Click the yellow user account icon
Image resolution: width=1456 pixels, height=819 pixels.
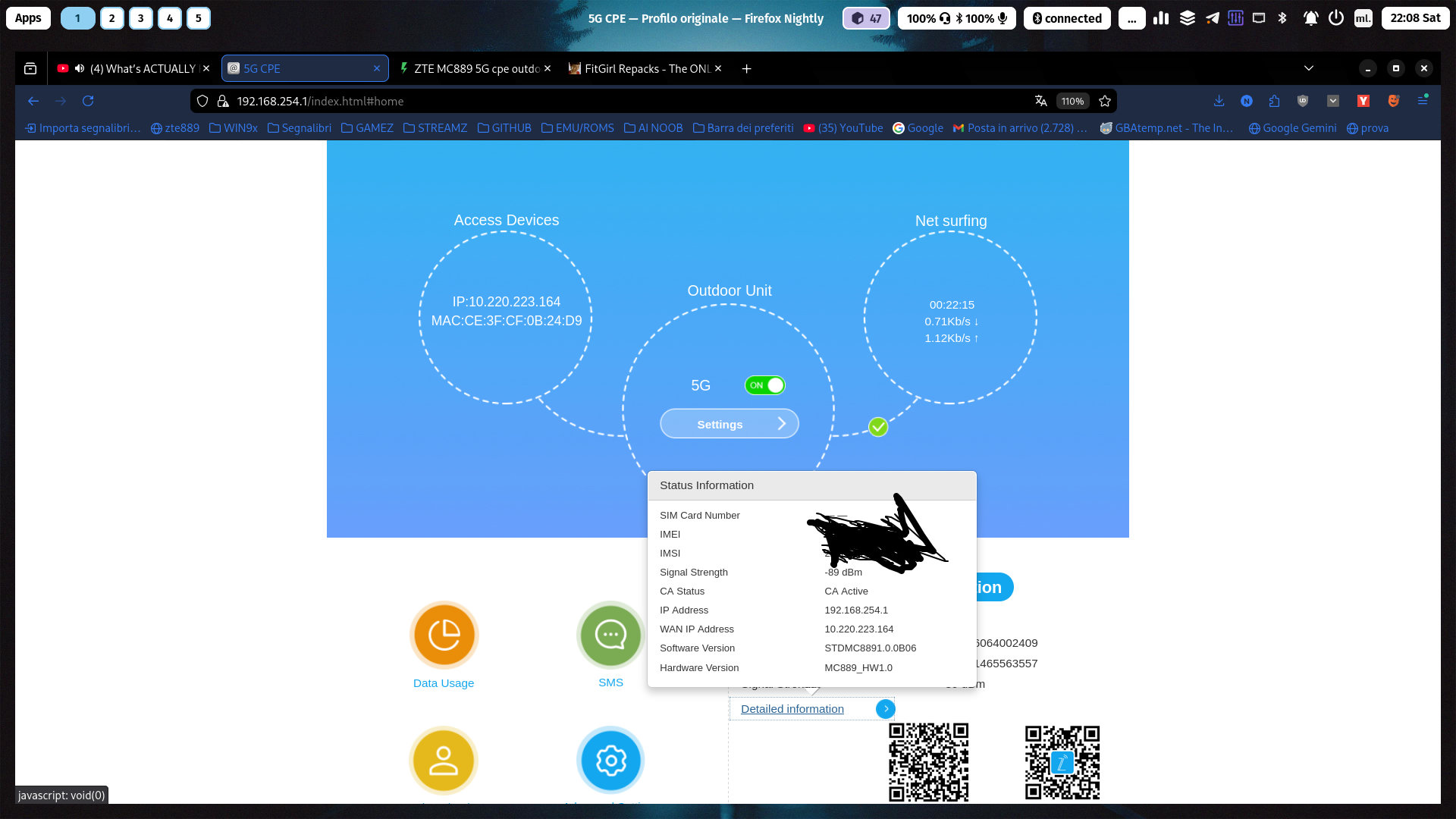(x=444, y=760)
